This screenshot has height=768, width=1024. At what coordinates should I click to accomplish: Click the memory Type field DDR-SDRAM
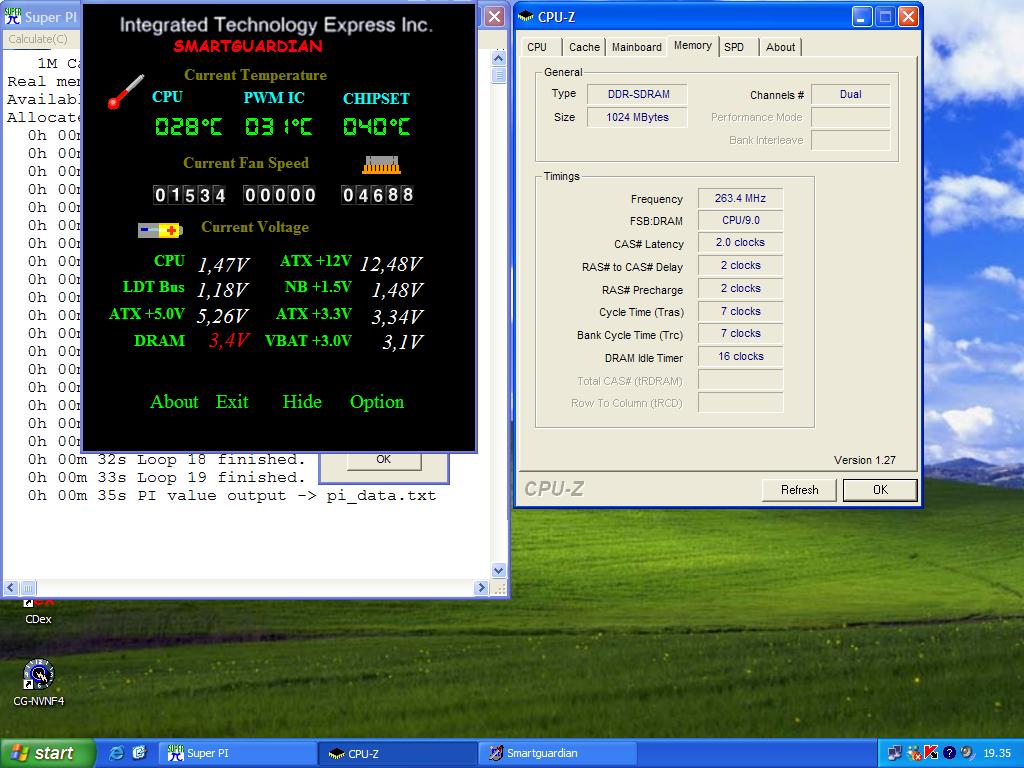coord(637,94)
